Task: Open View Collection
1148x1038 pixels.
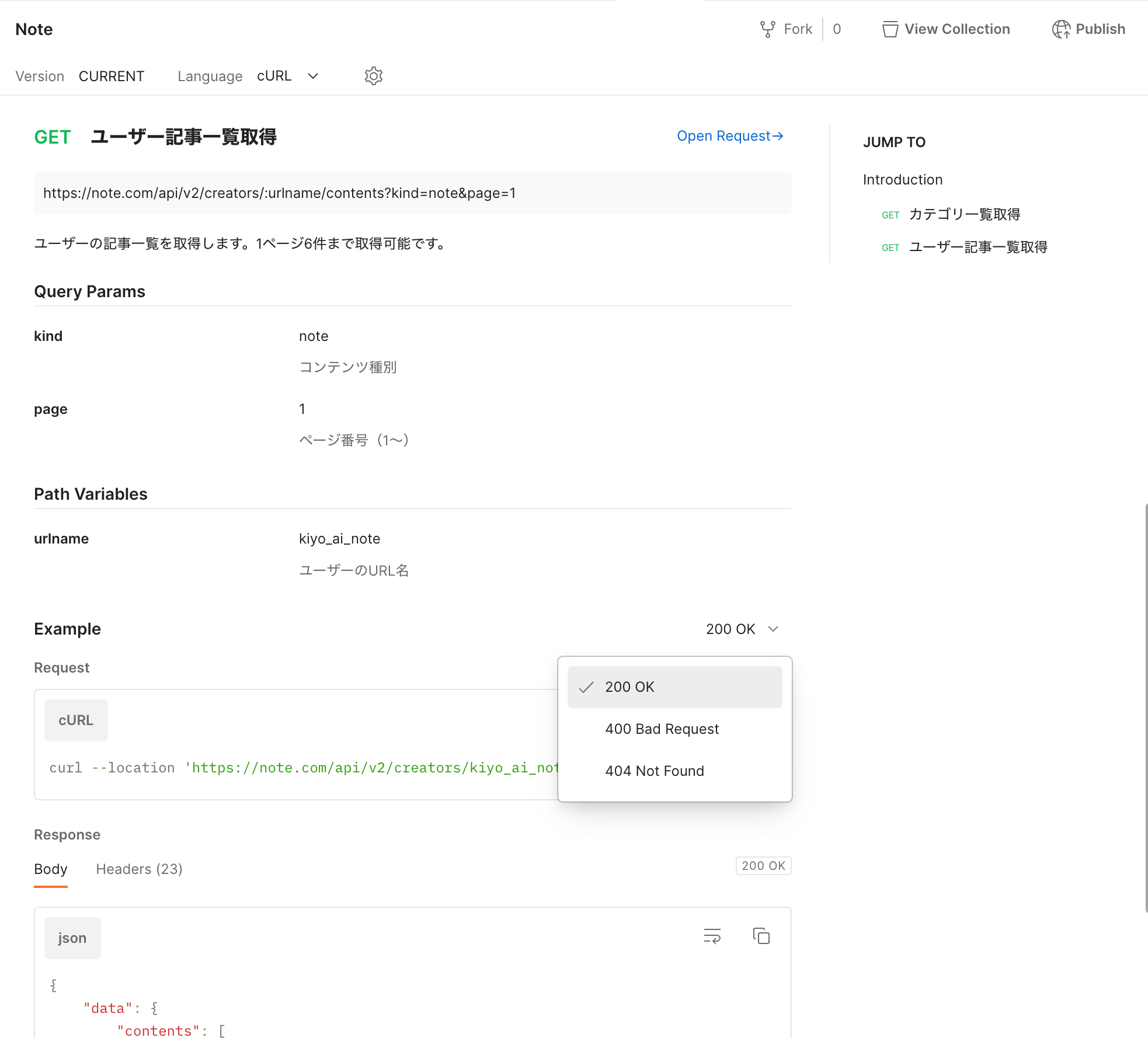Action: pyautogui.click(x=946, y=29)
